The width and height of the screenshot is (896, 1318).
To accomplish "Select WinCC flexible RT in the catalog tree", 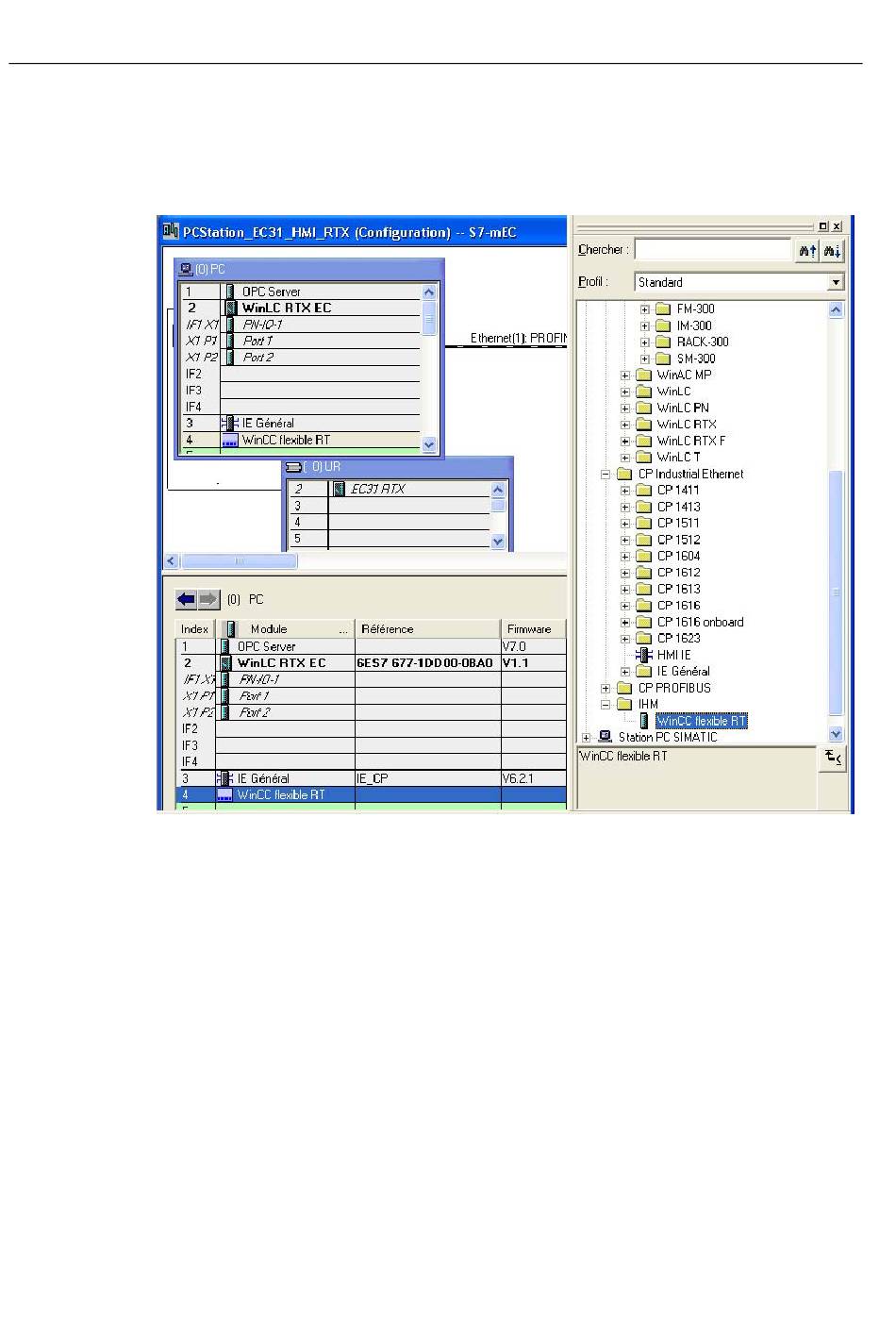I will point(701,721).
